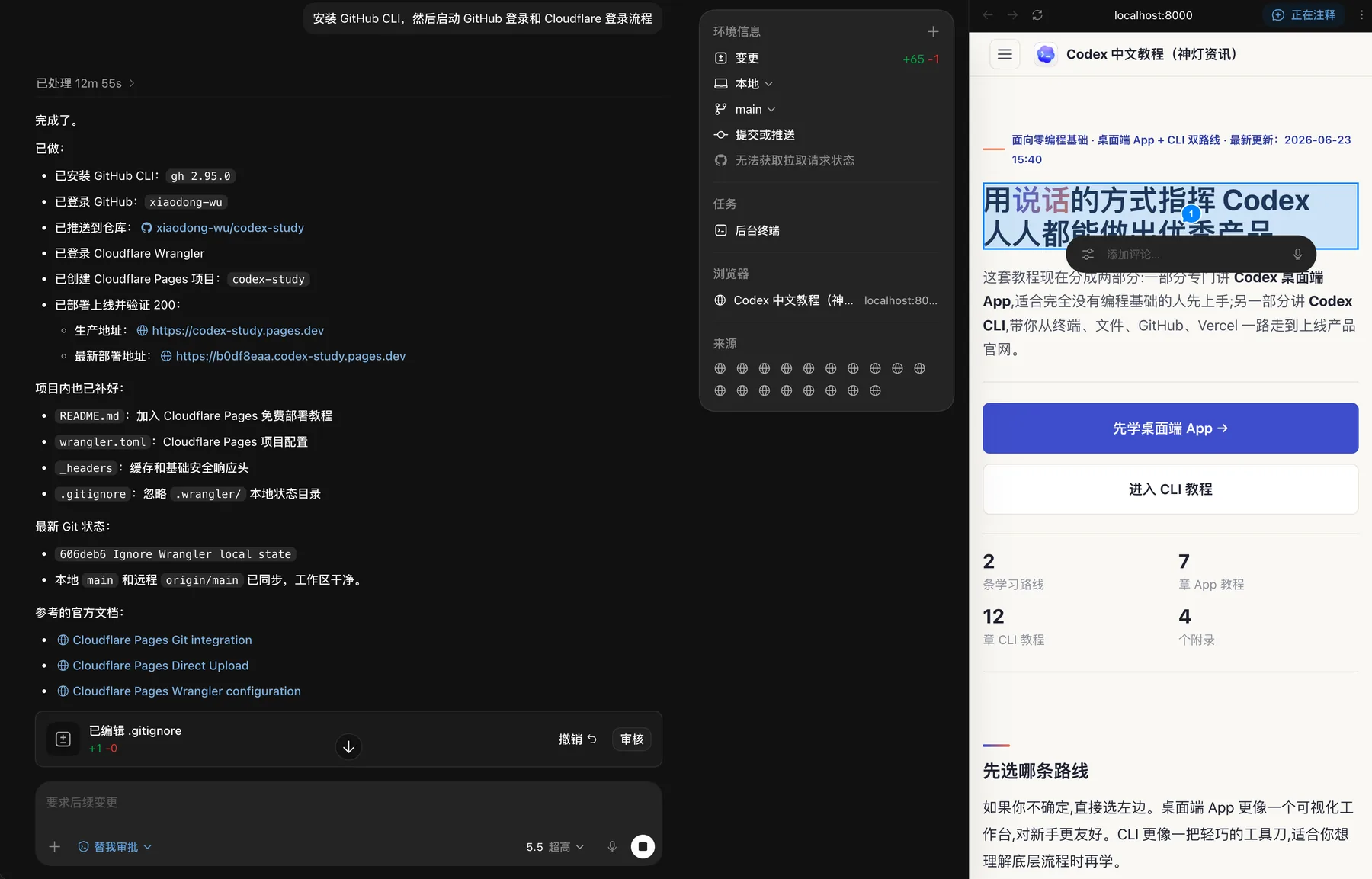This screenshot has width=1372, height=879.
Task: Click annotation marker number 1
Action: pyautogui.click(x=1191, y=214)
